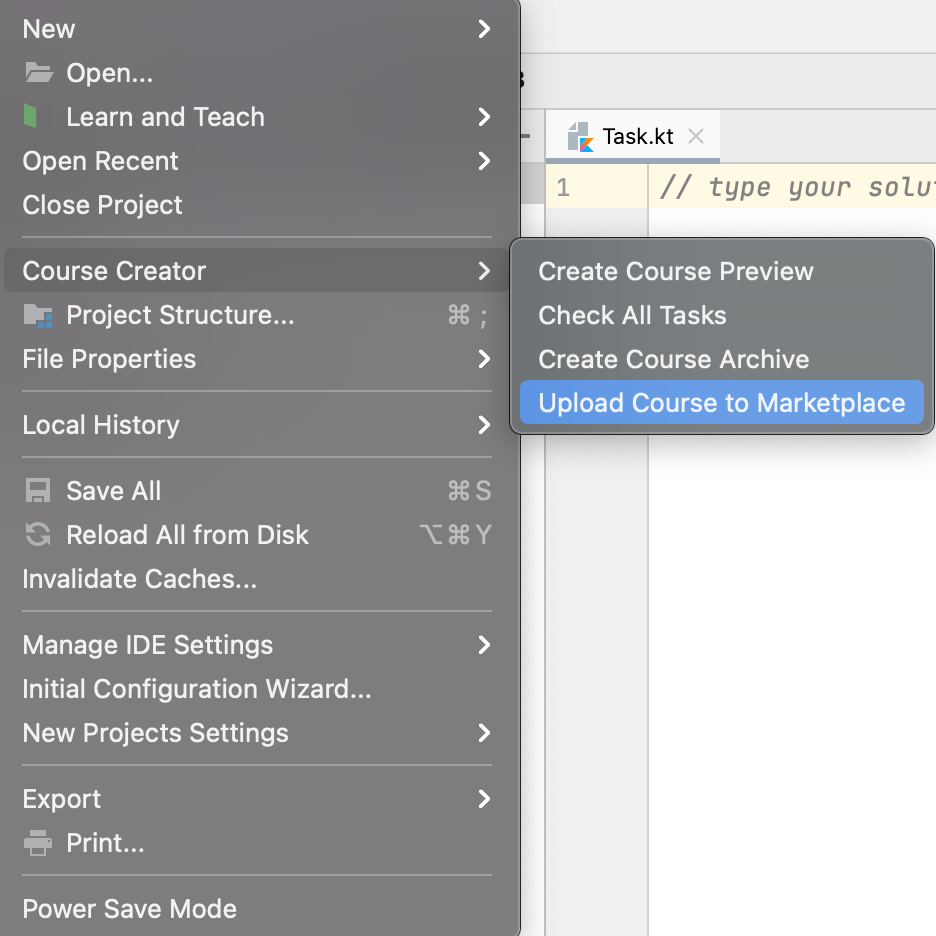Click the Reload All from Disk icon
This screenshot has width=936, height=936.
pyautogui.click(x=38, y=535)
